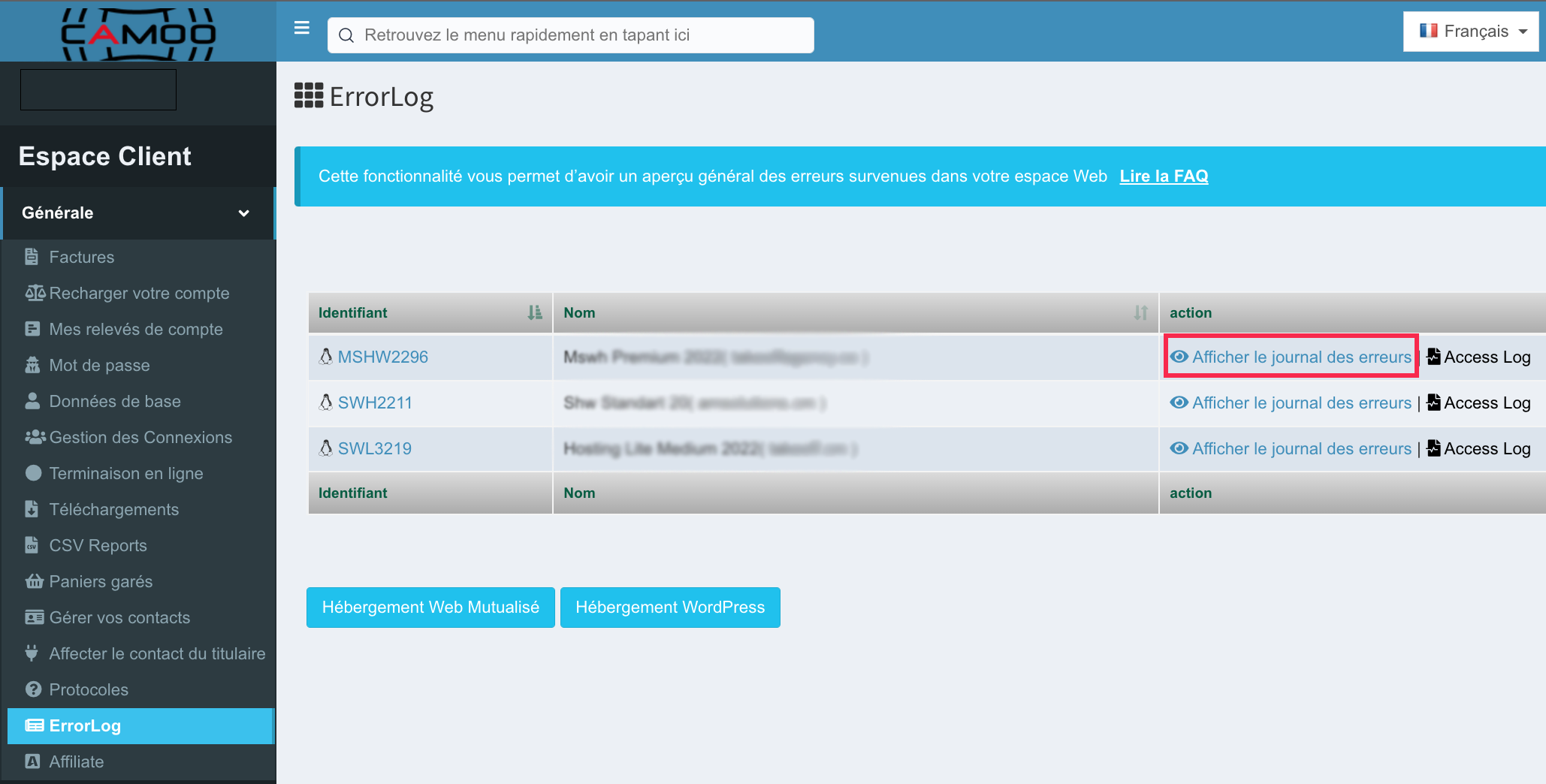Click the top Identifiant column header
Screen dimensions: 1546x784
(430, 312)
